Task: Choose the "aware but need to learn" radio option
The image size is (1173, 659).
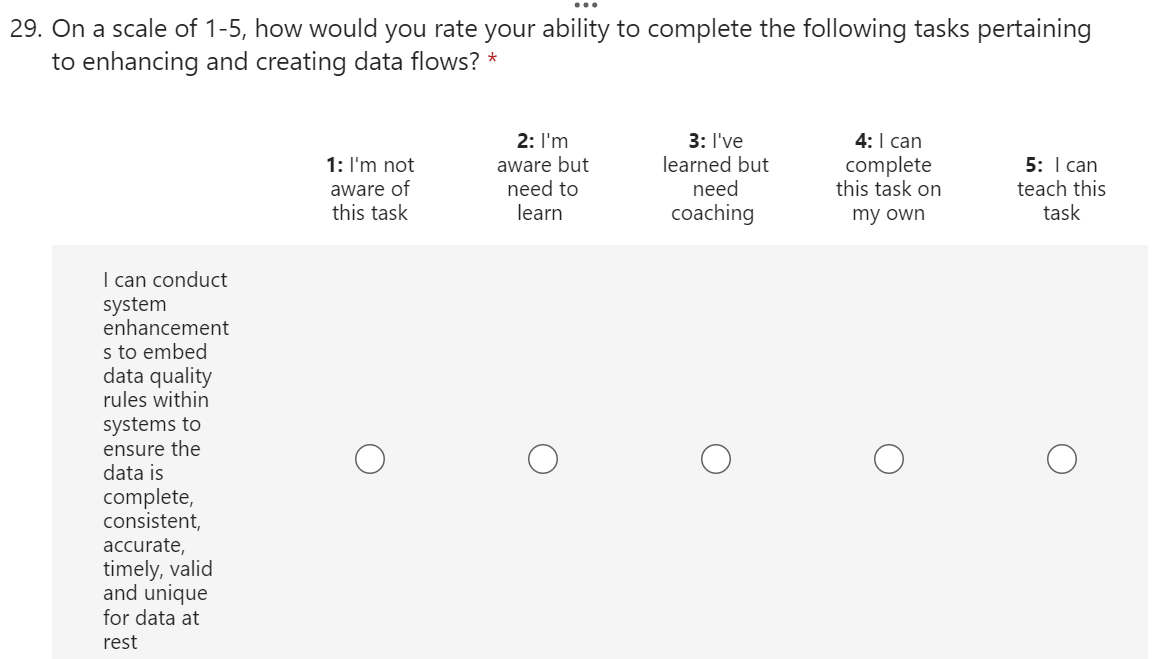Action: pos(543,458)
